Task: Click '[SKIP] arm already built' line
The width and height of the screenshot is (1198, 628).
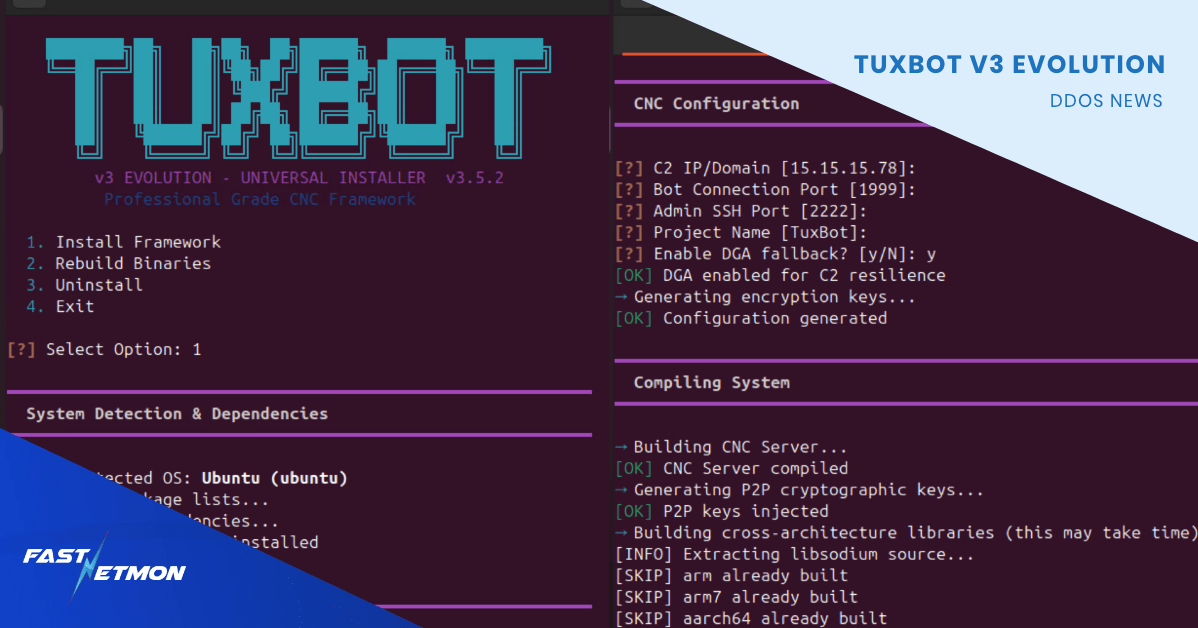Action: [732, 575]
